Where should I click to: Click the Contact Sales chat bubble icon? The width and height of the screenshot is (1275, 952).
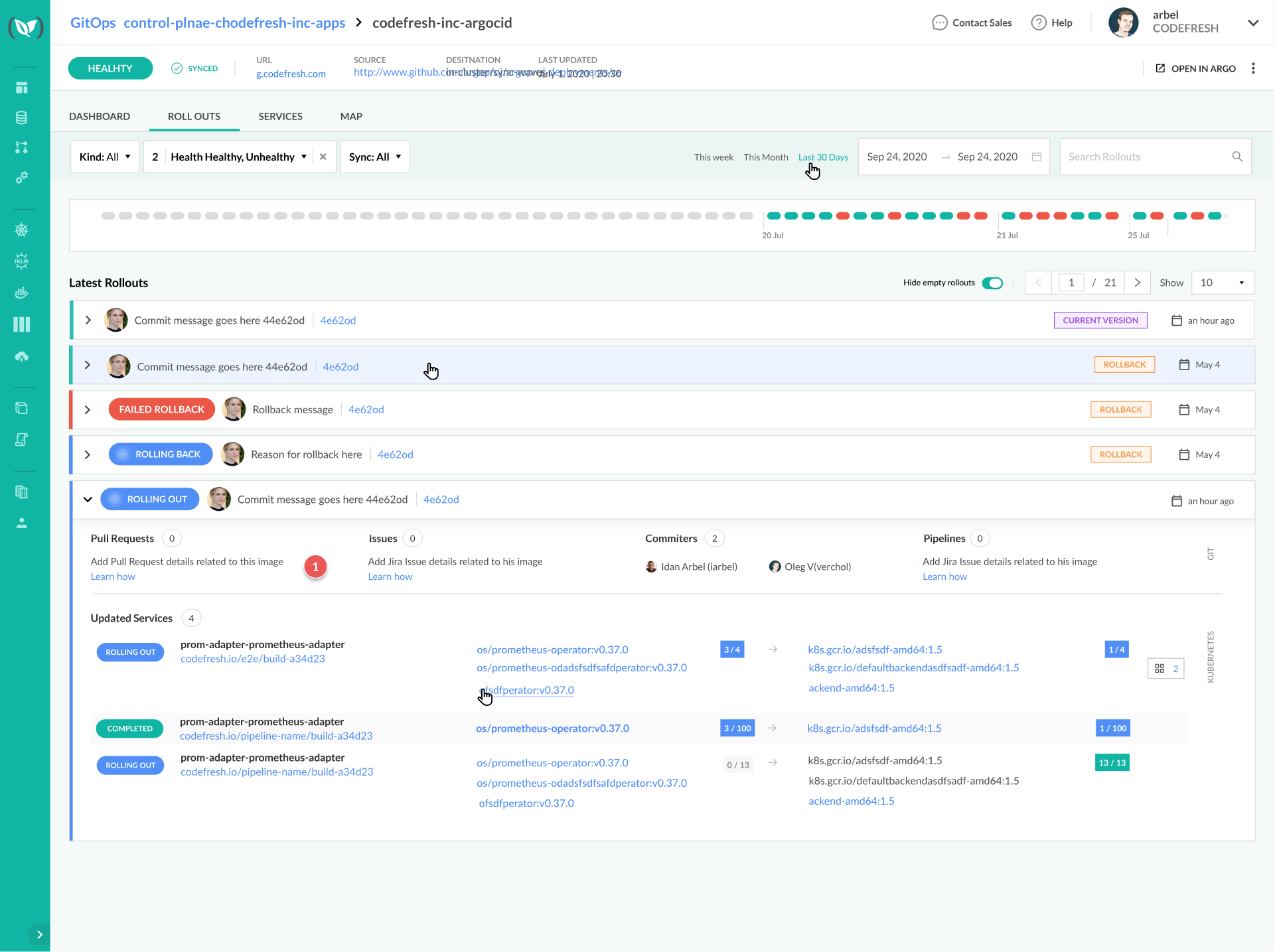coord(939,23)
